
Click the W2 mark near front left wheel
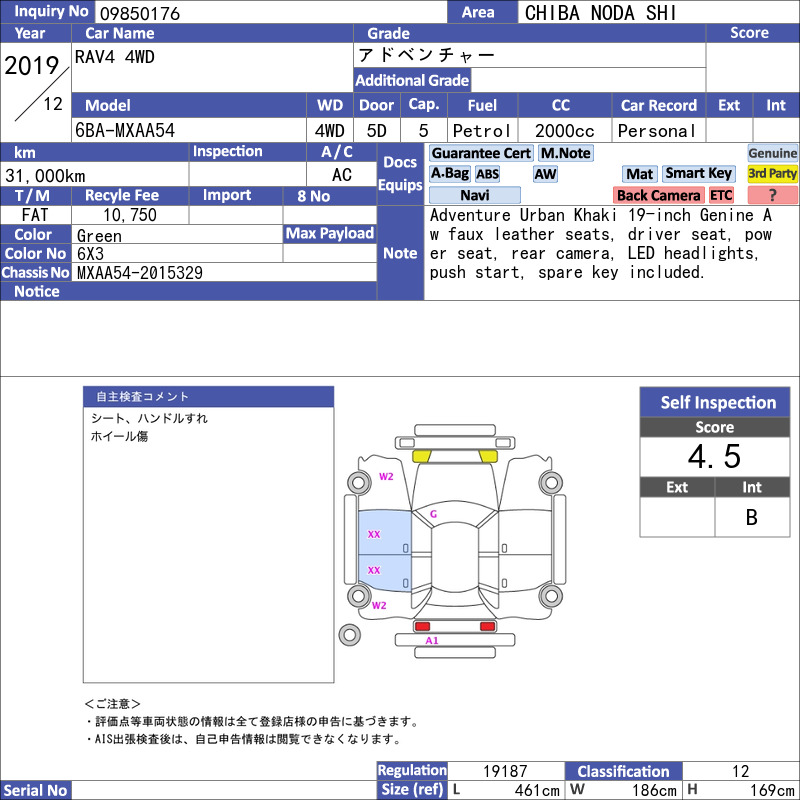386,477
